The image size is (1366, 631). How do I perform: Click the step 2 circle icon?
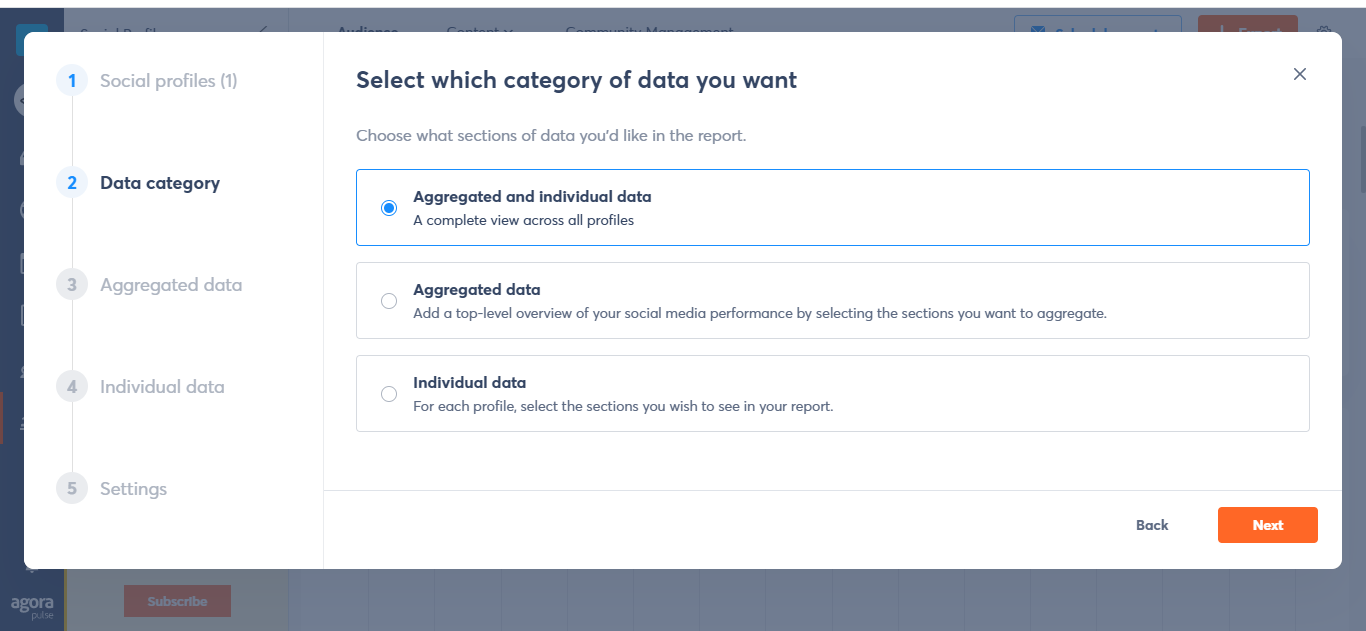(72, 183)
